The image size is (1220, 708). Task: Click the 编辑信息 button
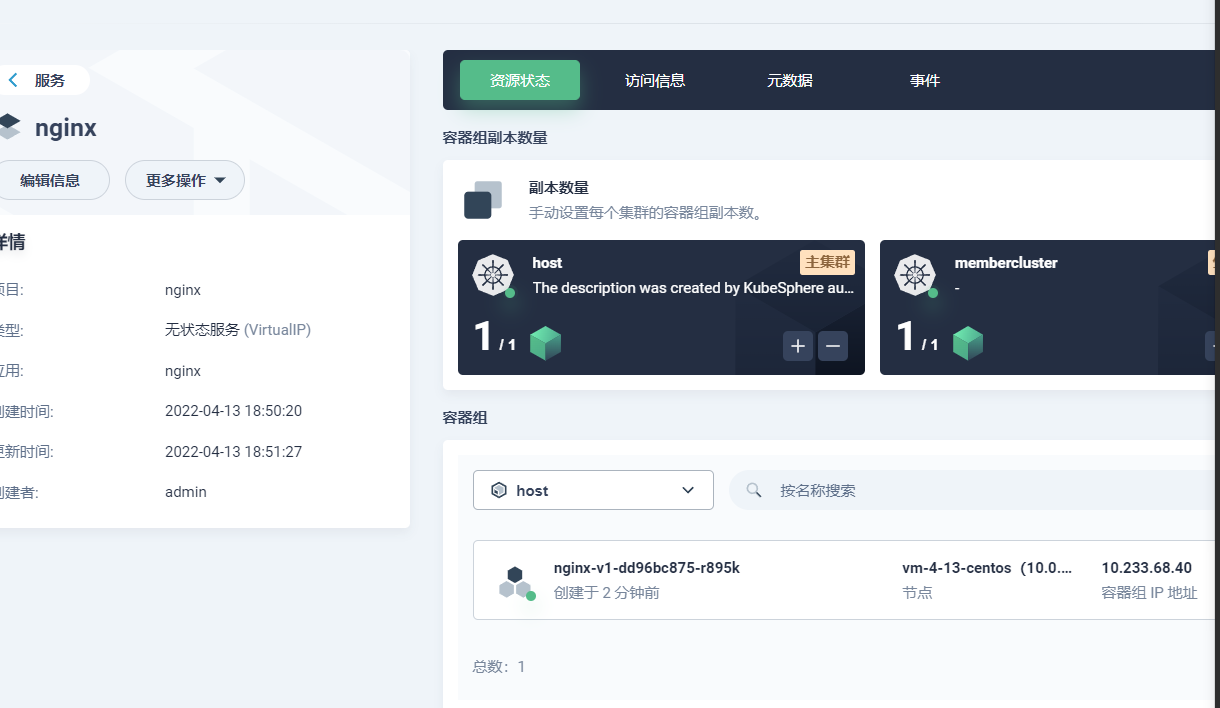click(x=52, y=180)
